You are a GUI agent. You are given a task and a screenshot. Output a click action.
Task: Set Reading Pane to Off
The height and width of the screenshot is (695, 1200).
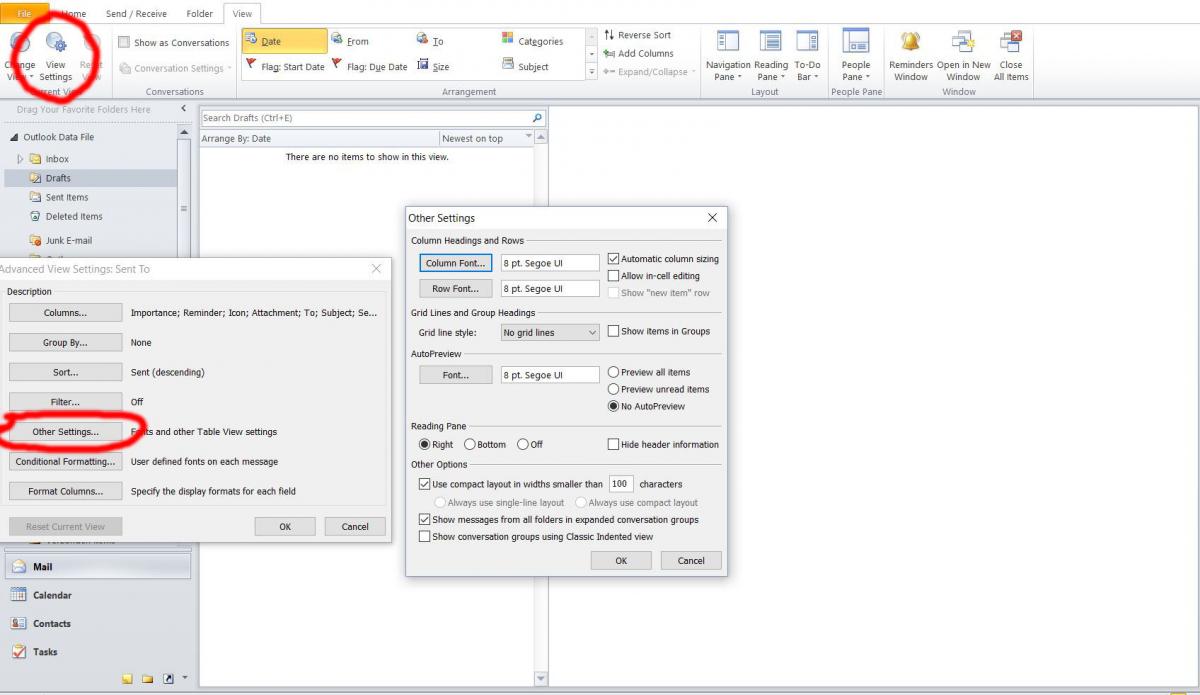pyautogui.click(x=523, y=444)
